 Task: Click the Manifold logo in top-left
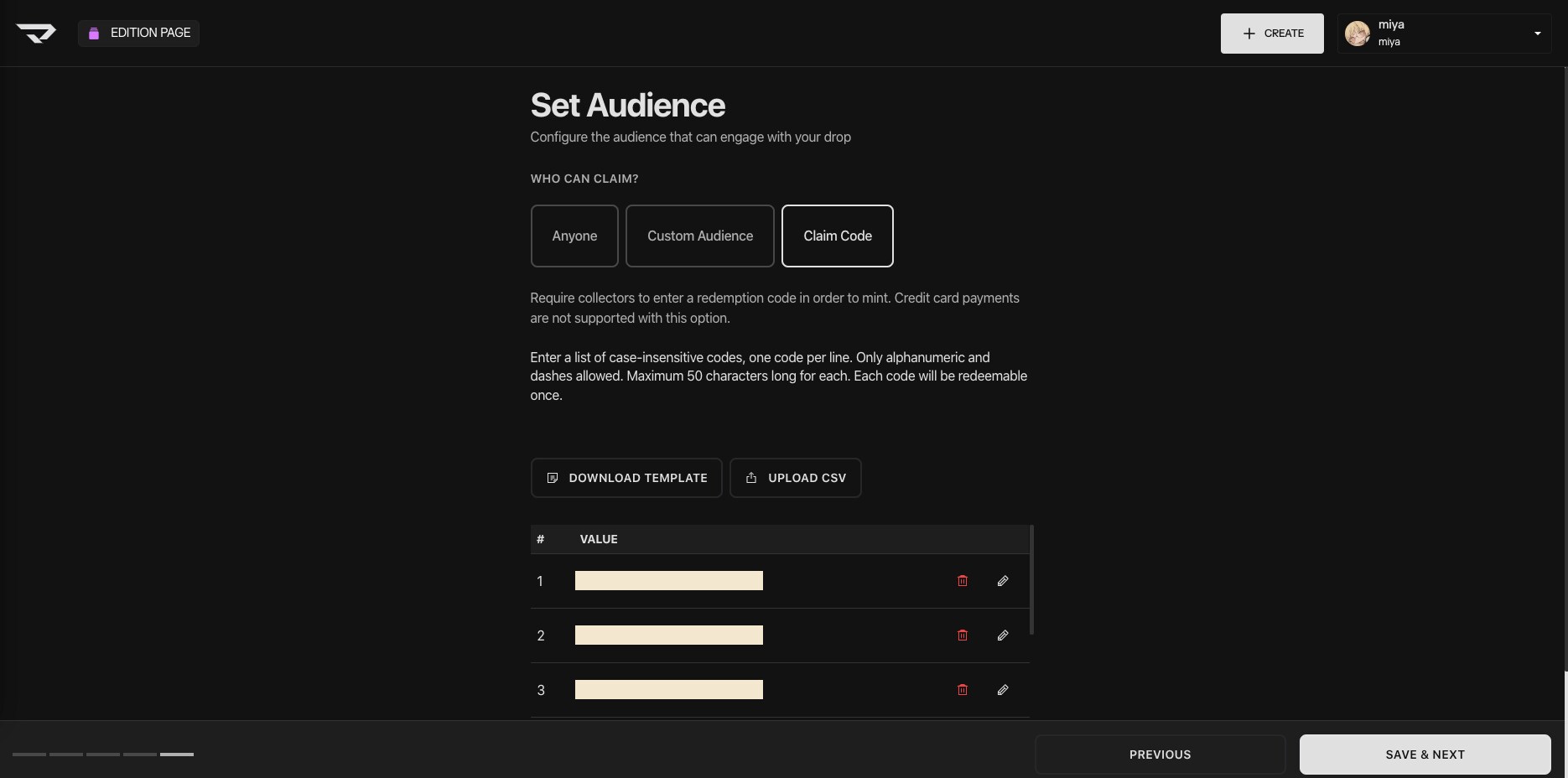[36, 33]
